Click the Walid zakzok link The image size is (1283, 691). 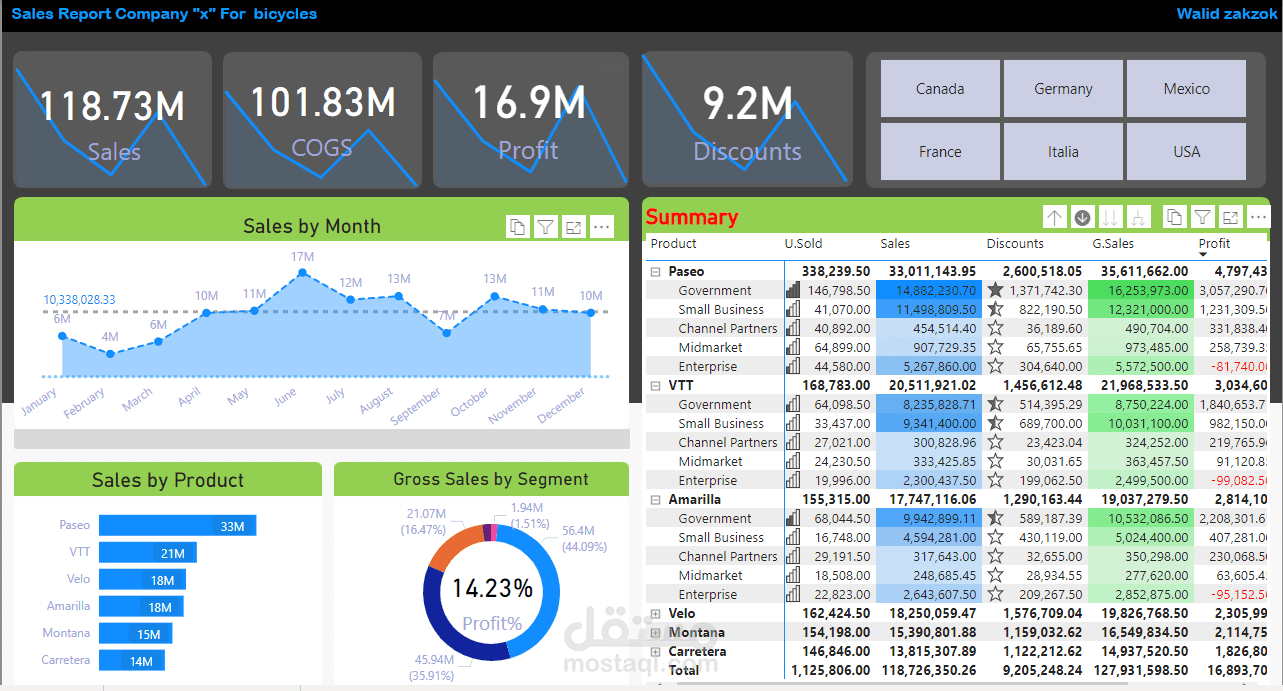tap(1226, 14)
